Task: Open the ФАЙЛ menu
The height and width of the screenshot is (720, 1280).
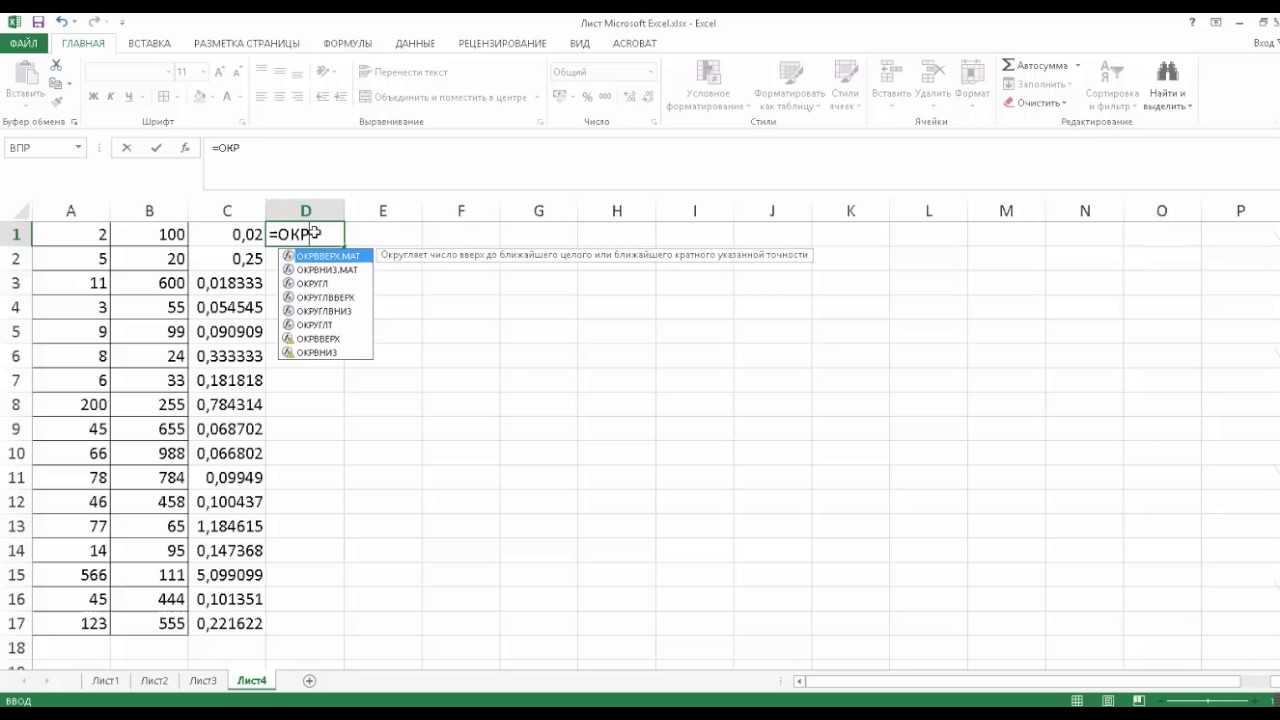Action: click(x=23, y=43)
